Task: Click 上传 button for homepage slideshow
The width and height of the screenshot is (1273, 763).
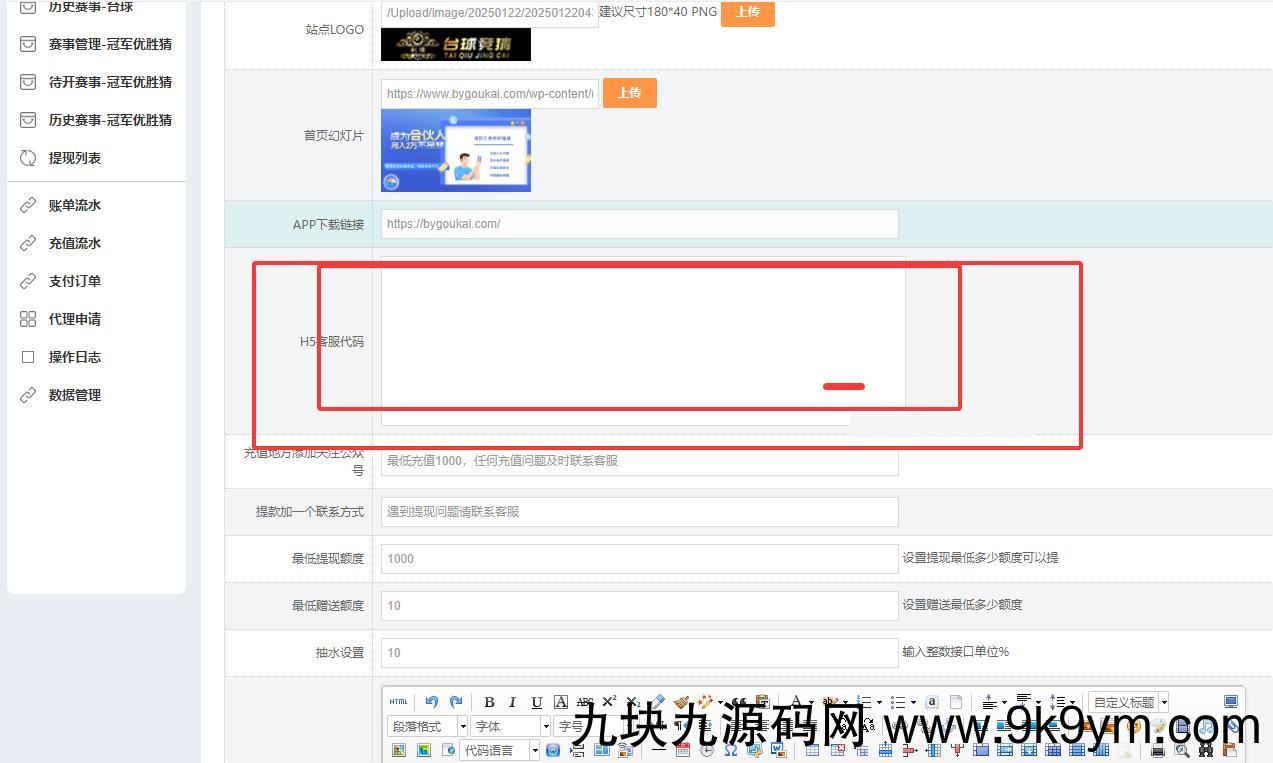Action: pyautogui.click(x=629, y=93)
